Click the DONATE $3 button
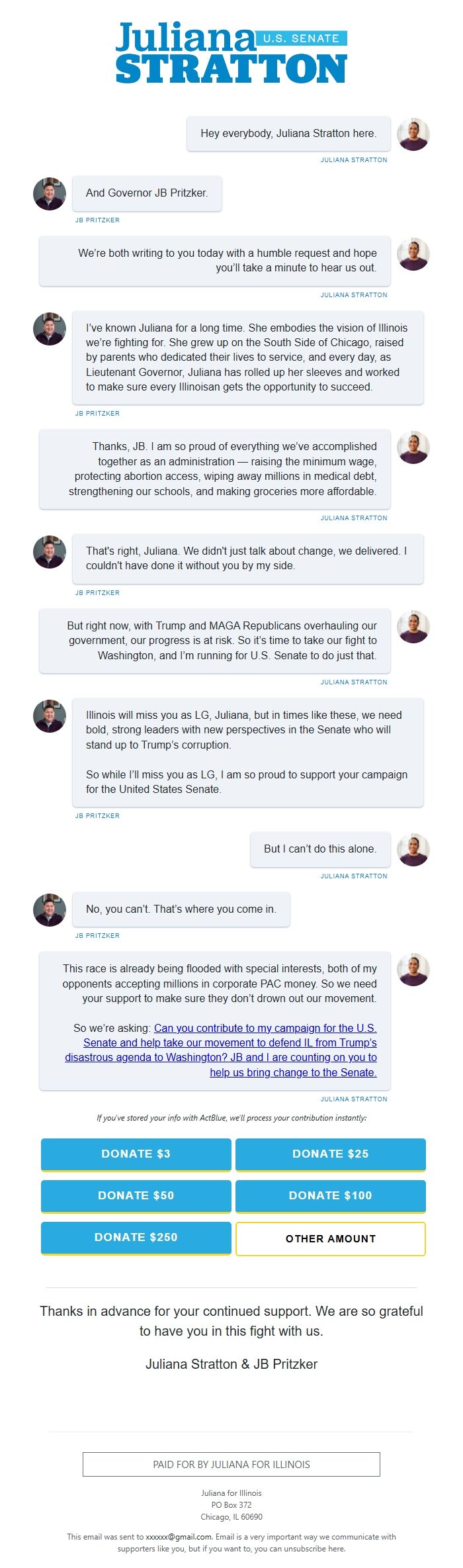The height and width of the screenshot is (1568, 463). click(136, 1155)
